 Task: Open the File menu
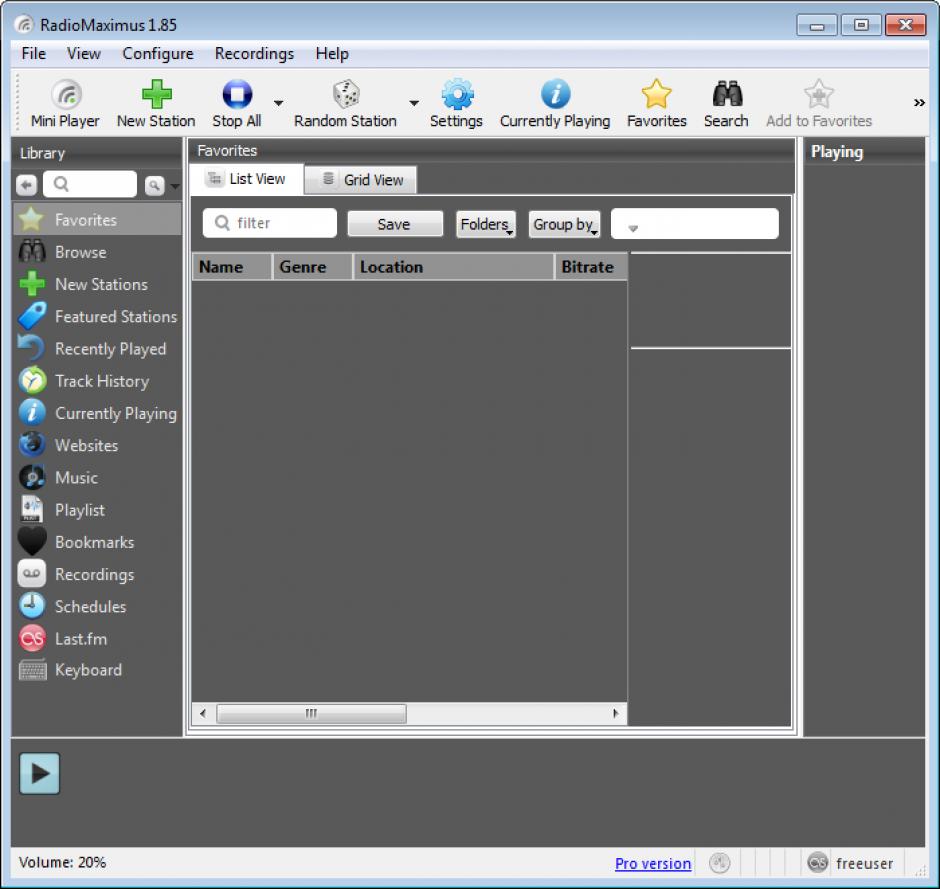(x=34, y=53)
